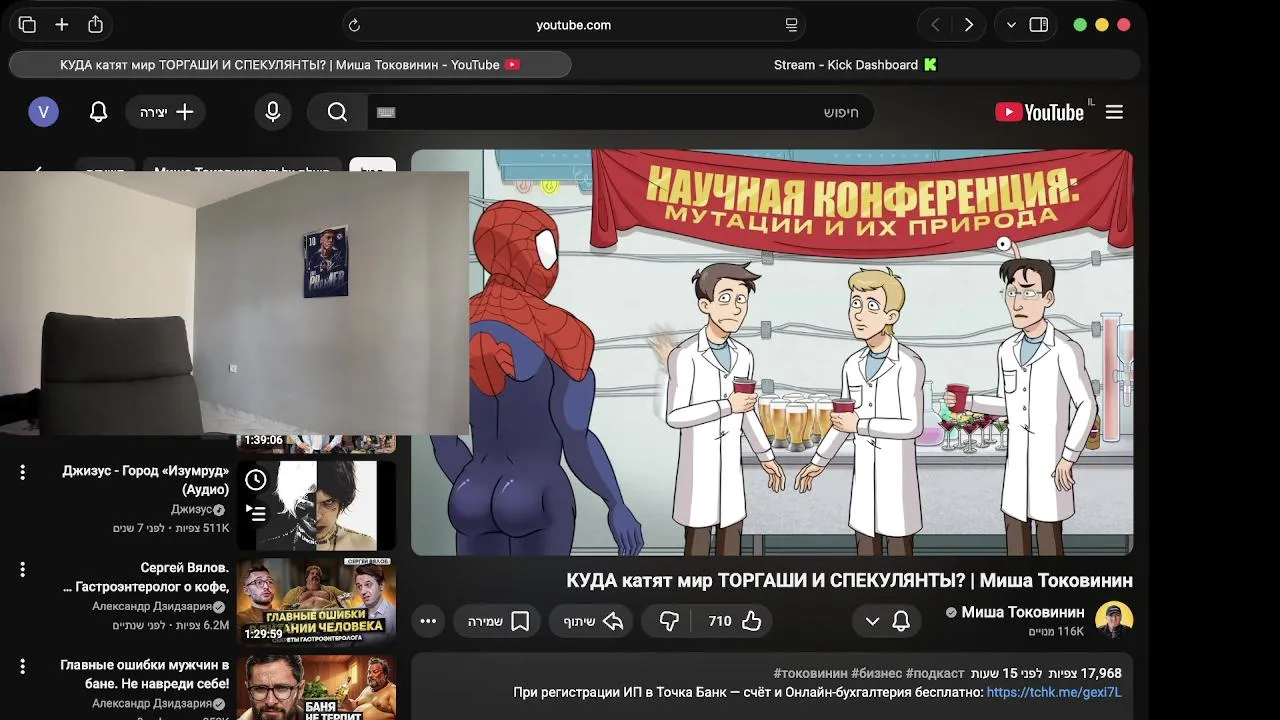1280x720 pixels.
Task: Open the on-screen keyboard icon
Action: pos(386,112)
